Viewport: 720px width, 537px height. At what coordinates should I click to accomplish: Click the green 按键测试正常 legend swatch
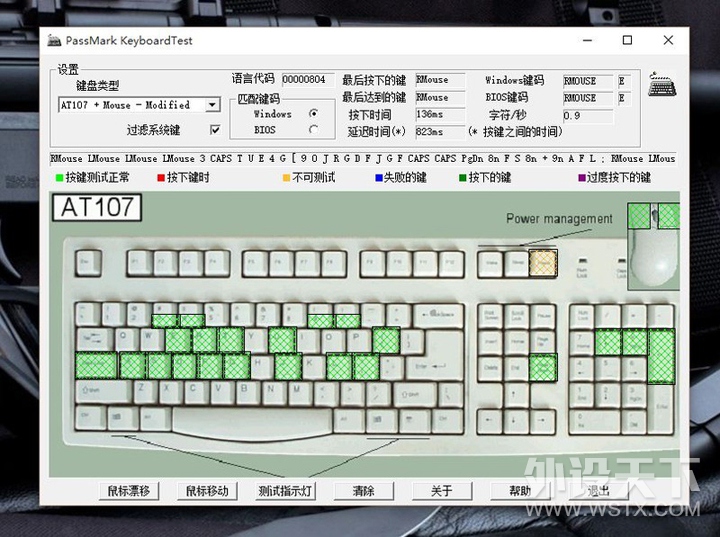coord(59,178)
